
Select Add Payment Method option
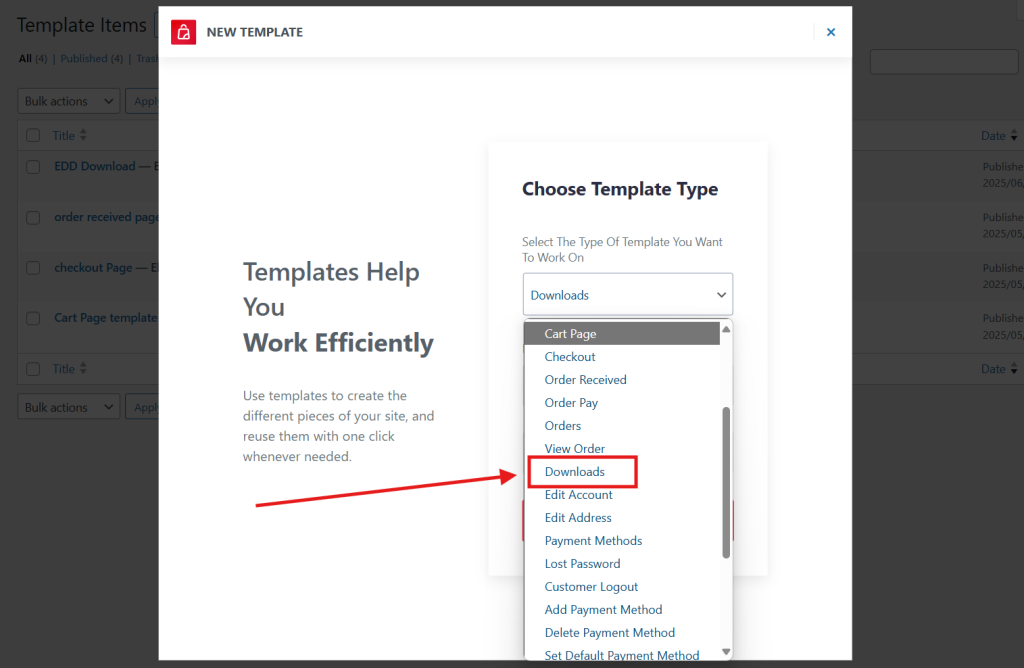(x=622, y=609)
